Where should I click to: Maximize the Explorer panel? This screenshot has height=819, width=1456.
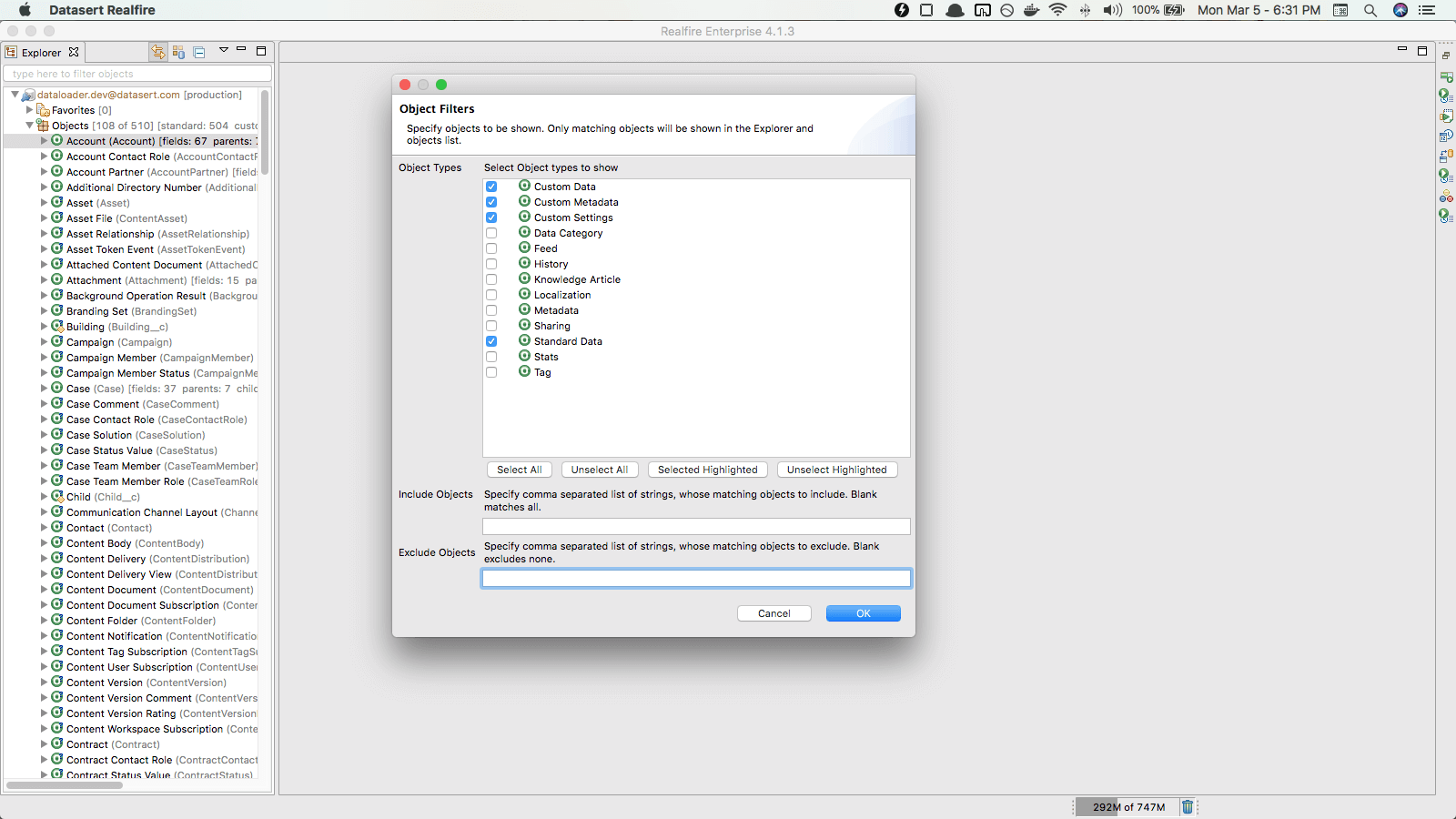pyautogui.click(x=261, y=51)
